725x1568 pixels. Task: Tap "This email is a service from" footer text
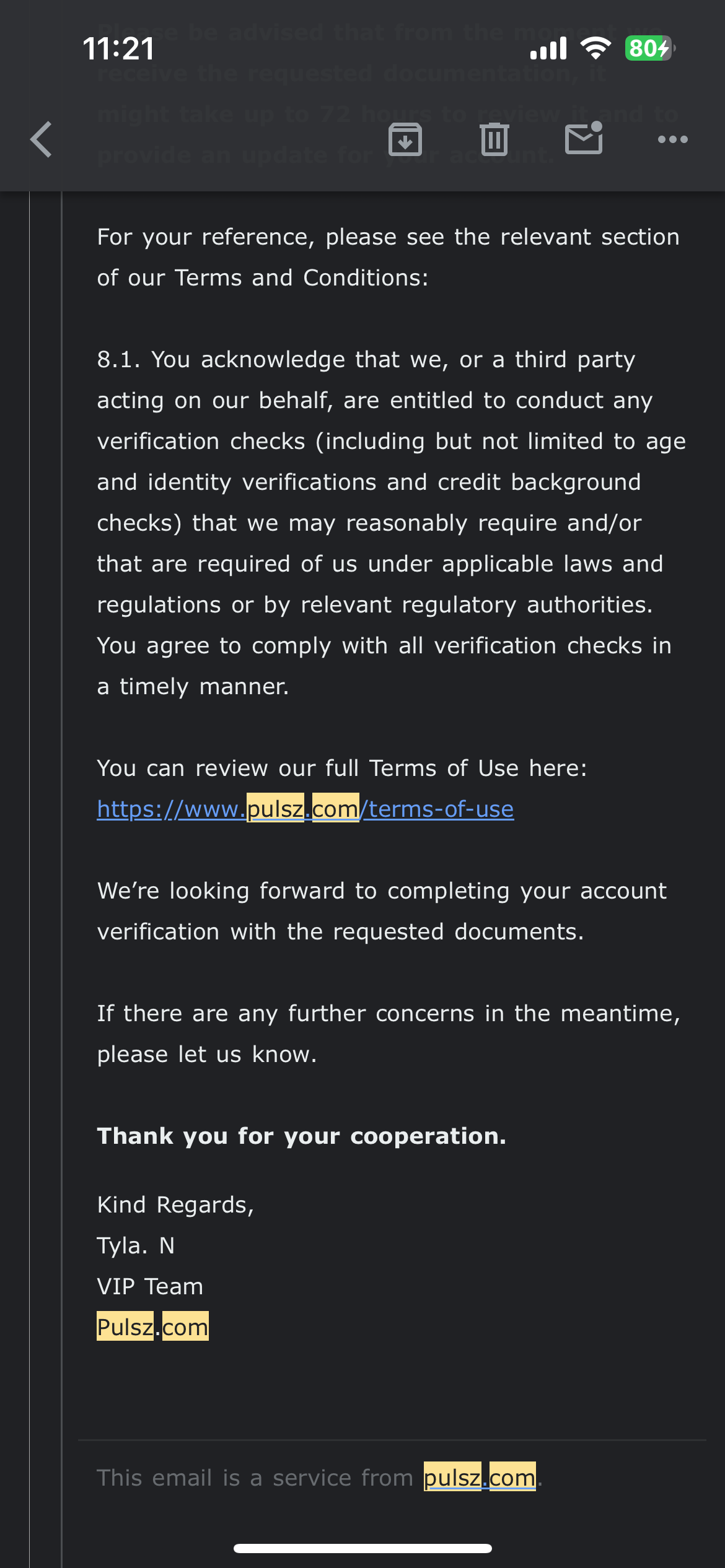pos(255,1478)
